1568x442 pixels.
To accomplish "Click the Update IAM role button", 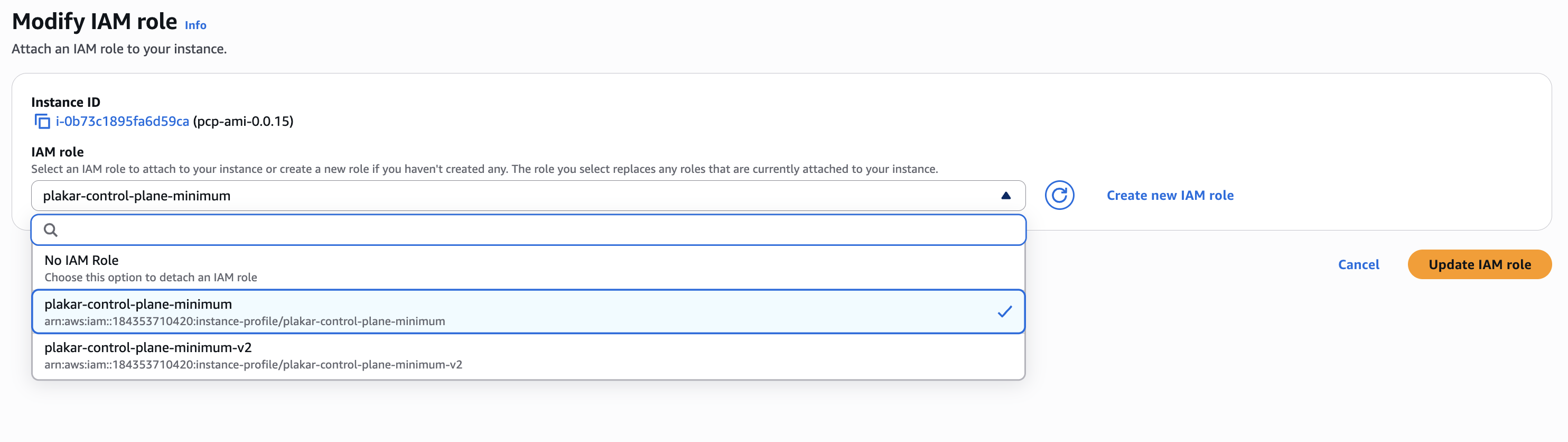I will (1479, 265).
